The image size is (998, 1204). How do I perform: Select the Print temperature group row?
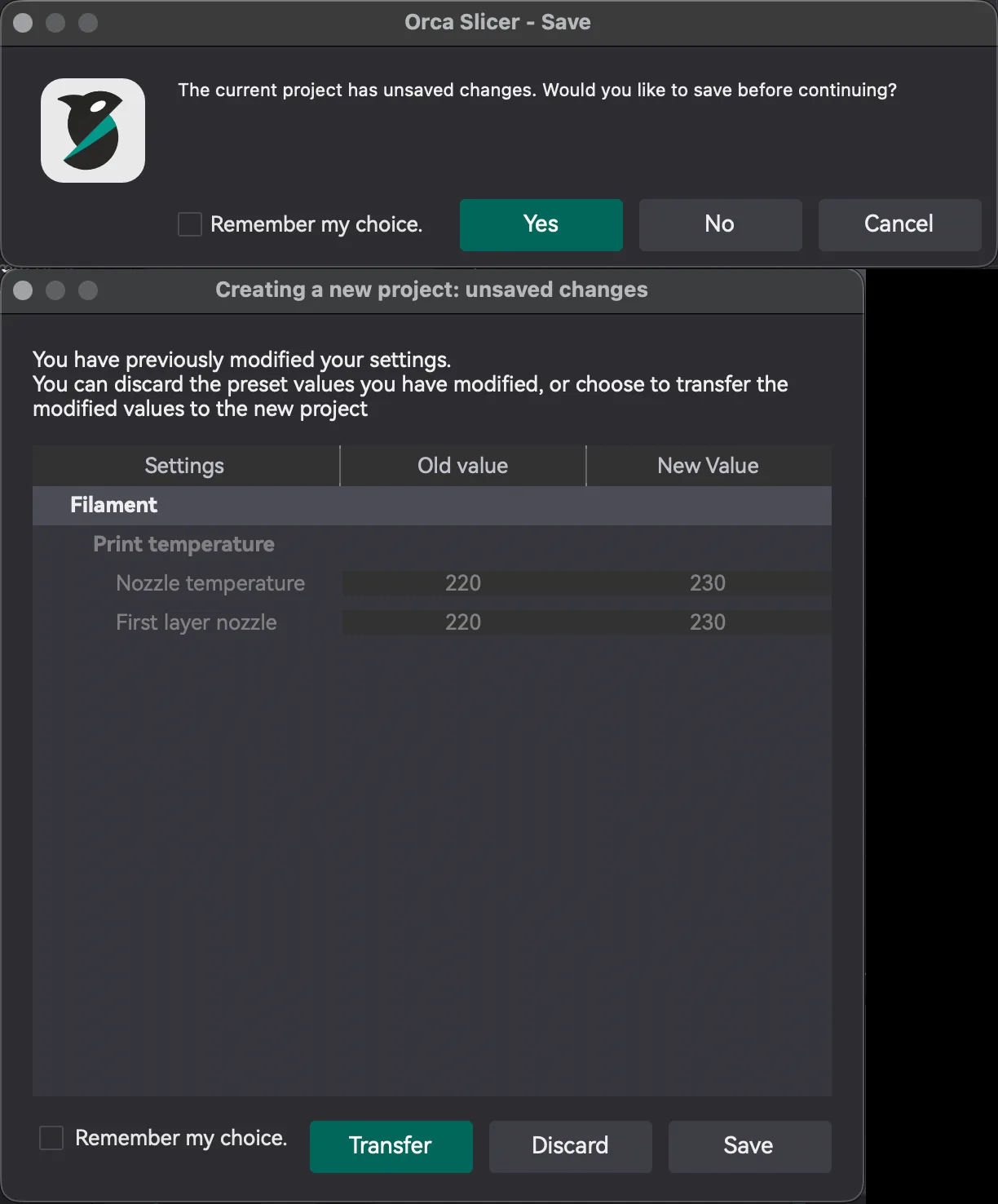(432, 545)
